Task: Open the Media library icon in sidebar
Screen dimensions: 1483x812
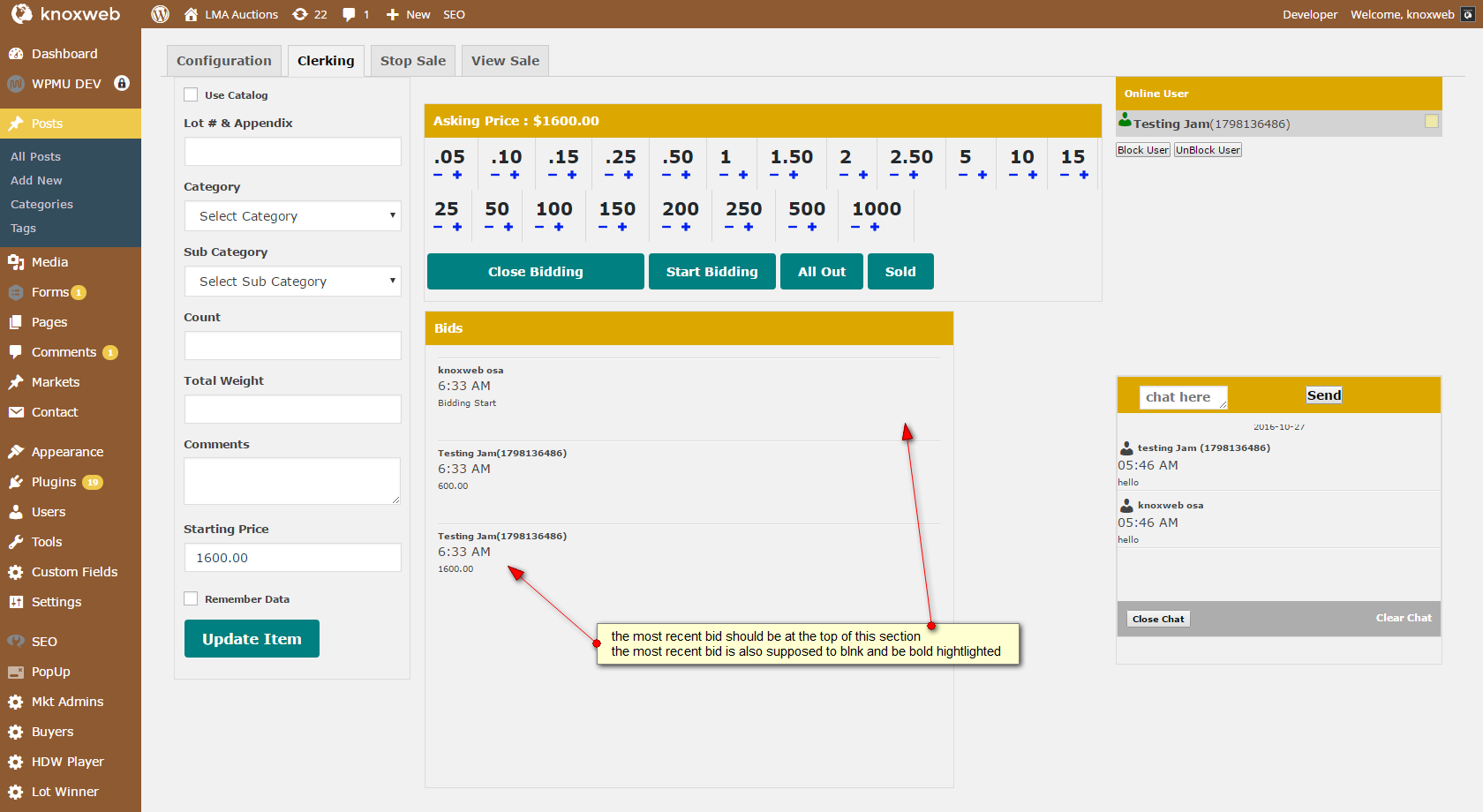Action: point(16,262)
